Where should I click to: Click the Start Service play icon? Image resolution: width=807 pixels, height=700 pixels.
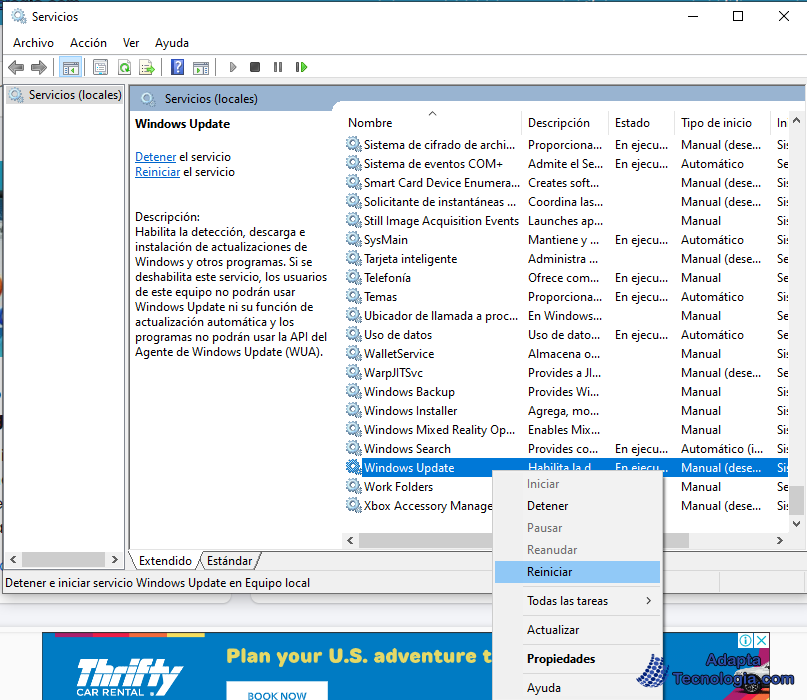(x=233, y=67)
